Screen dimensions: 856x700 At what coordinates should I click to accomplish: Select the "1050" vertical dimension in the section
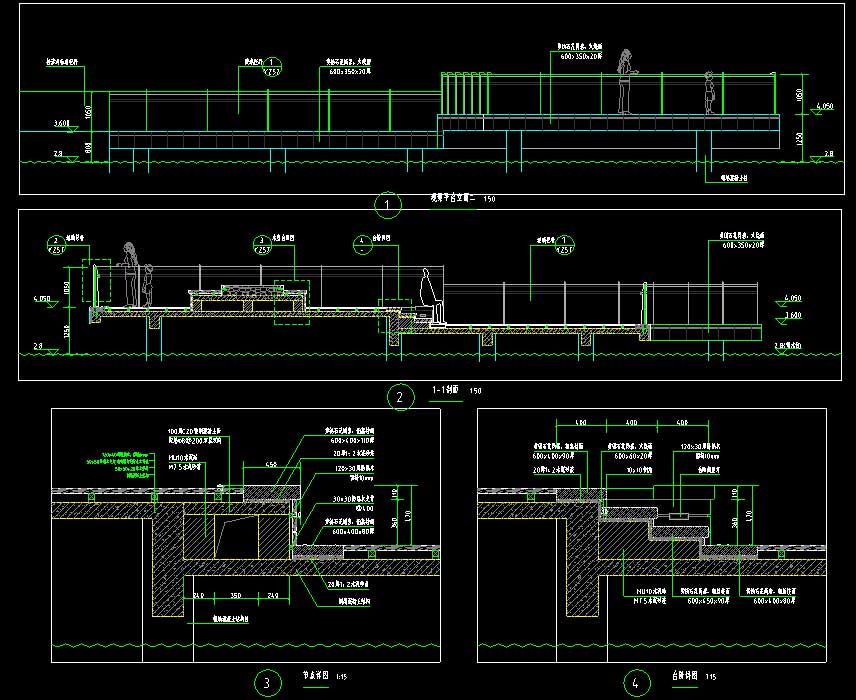pos(67,287)
